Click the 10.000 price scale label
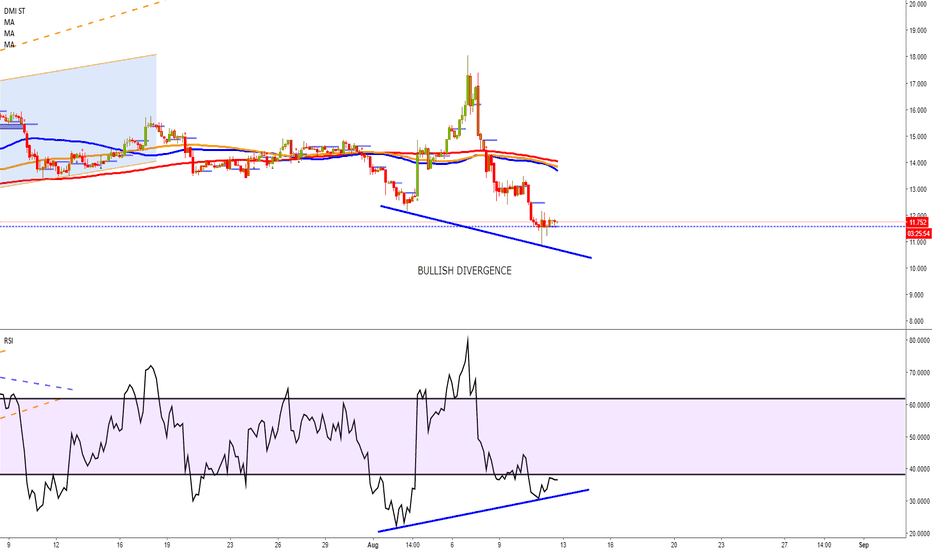 (918, 268)
